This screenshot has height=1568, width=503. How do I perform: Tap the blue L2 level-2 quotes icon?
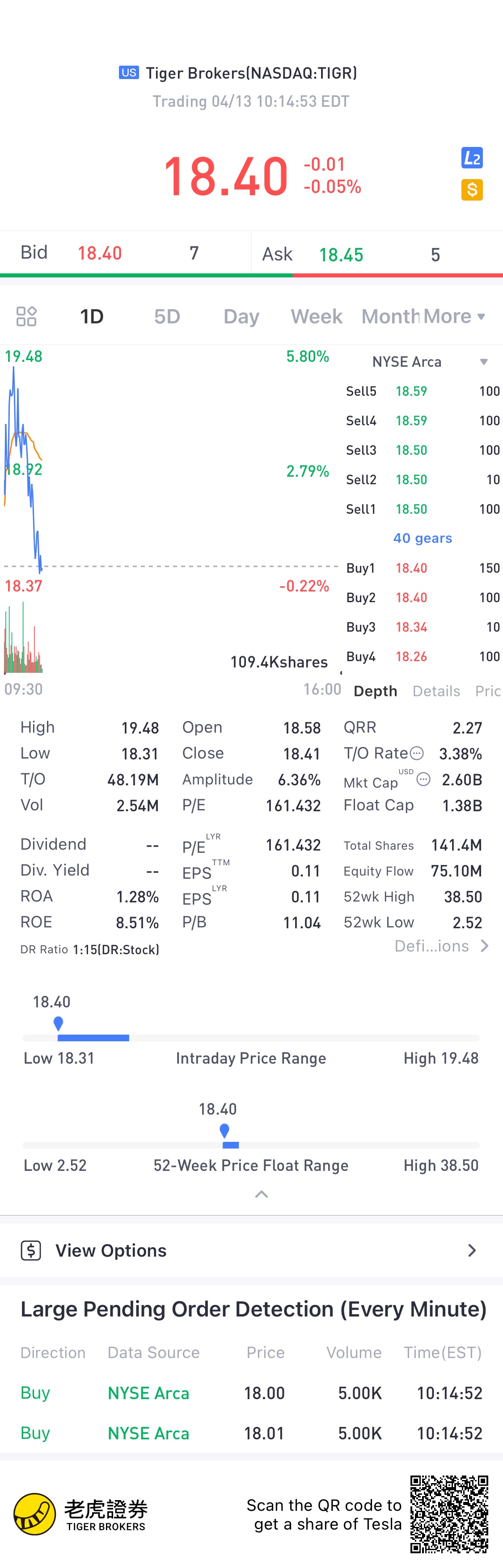[472, 158]
